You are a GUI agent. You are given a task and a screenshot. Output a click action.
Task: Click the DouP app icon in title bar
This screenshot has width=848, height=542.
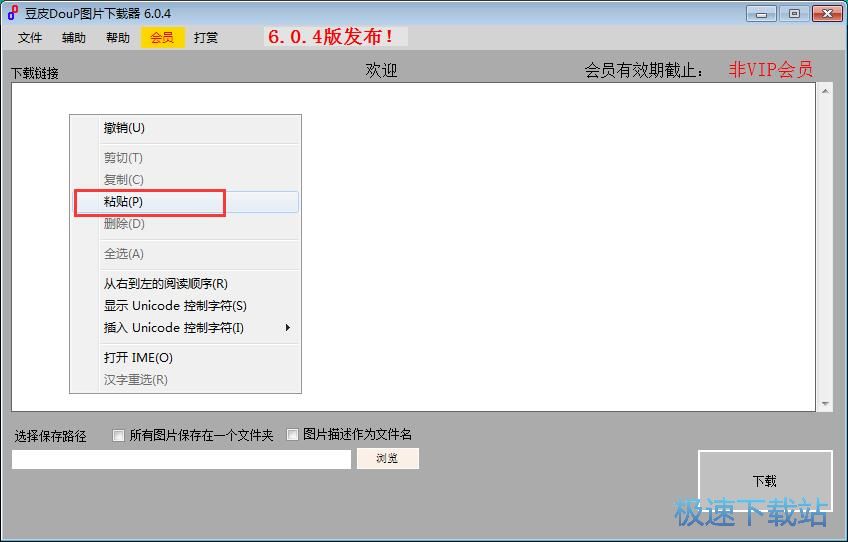coord(13,13)
